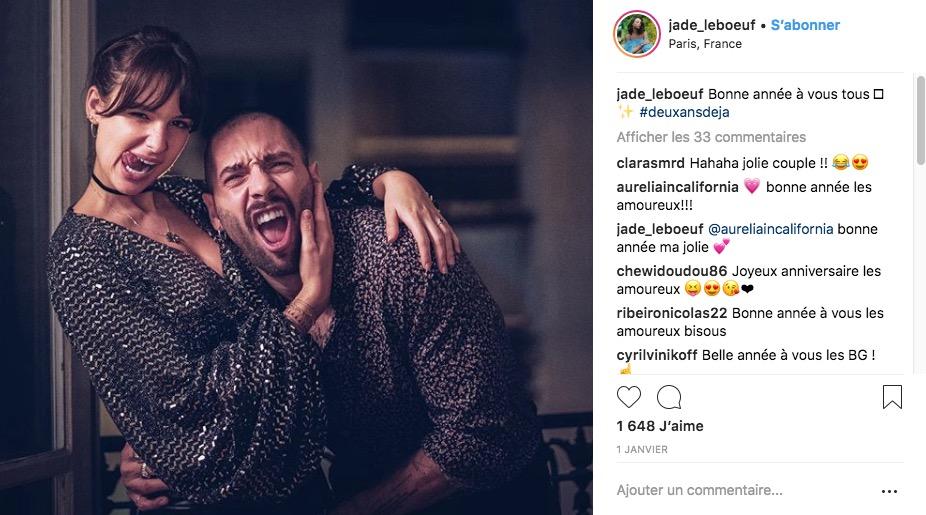Show the 1 648 J'aime likes list
This screenshot has width=926, height=515.
(x=660, y=426)
